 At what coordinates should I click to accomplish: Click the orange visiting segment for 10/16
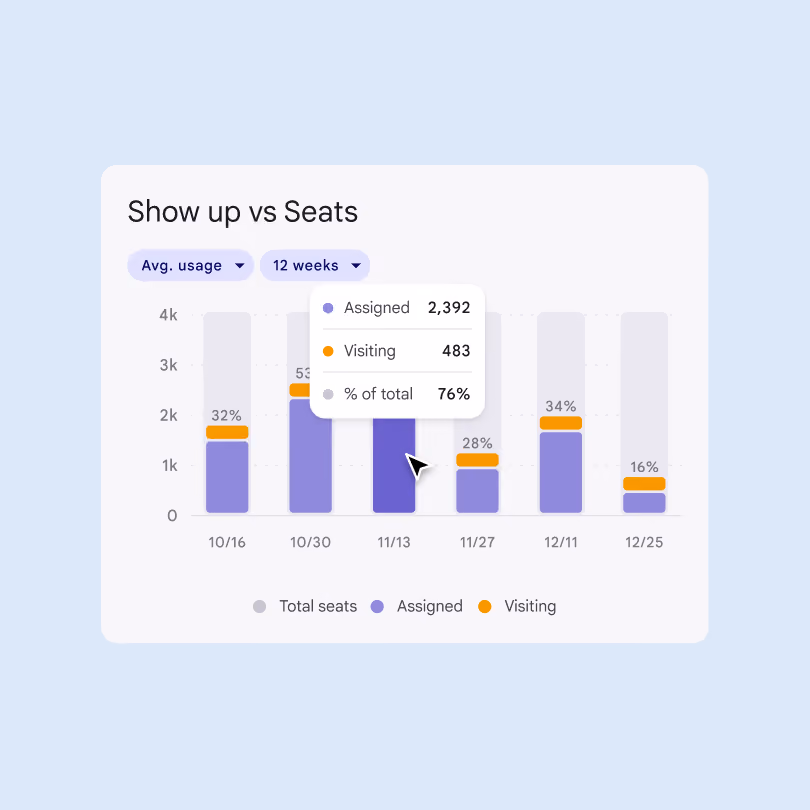pos(227,432)
